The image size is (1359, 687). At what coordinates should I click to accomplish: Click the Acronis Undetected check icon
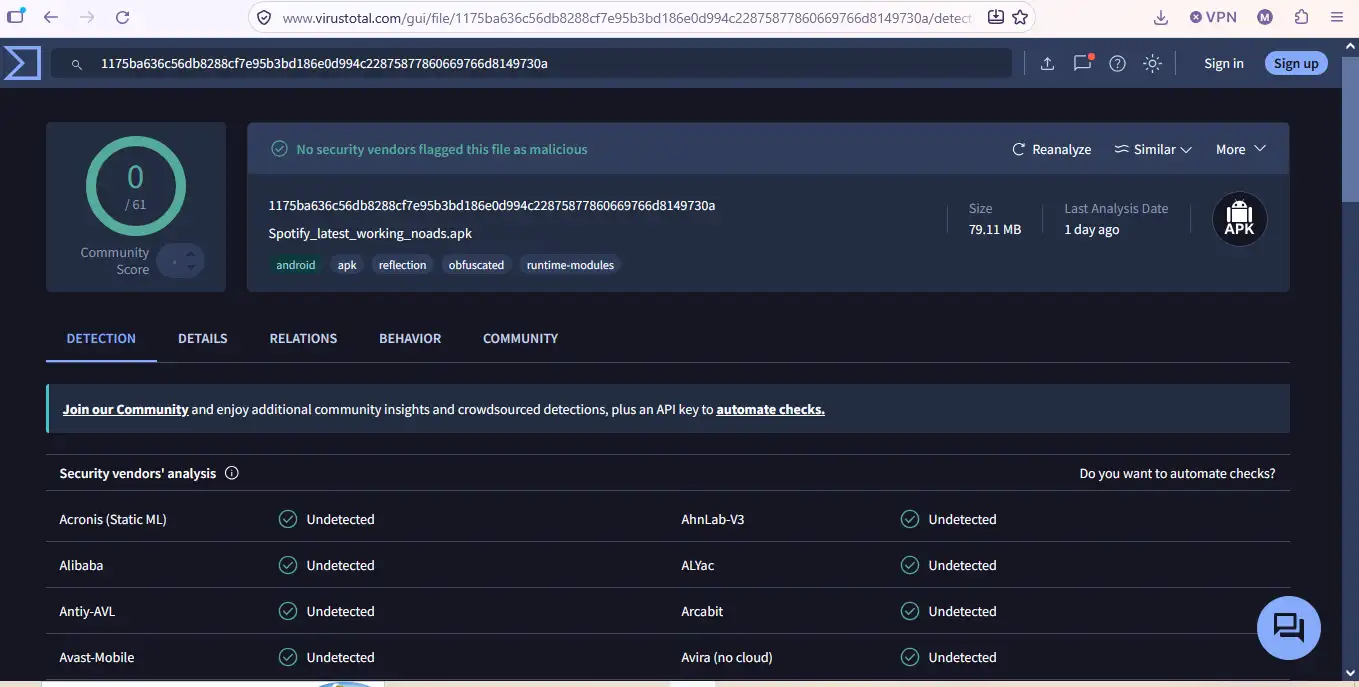click(288, 519)
